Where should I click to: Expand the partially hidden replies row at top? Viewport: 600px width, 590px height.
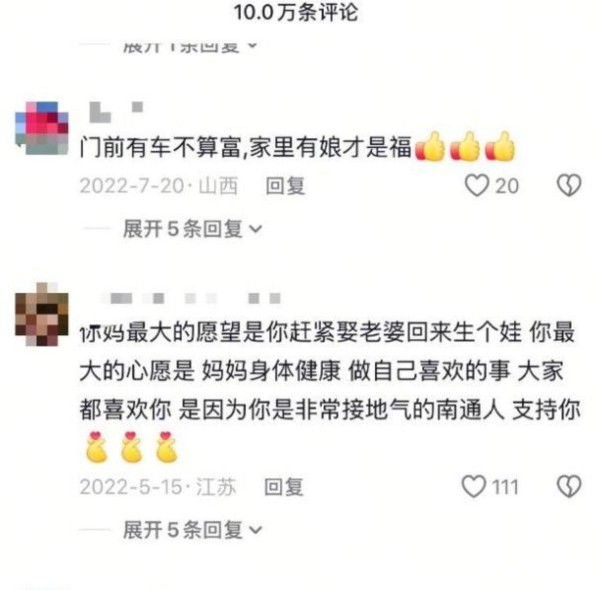click(x=190, y=47)
